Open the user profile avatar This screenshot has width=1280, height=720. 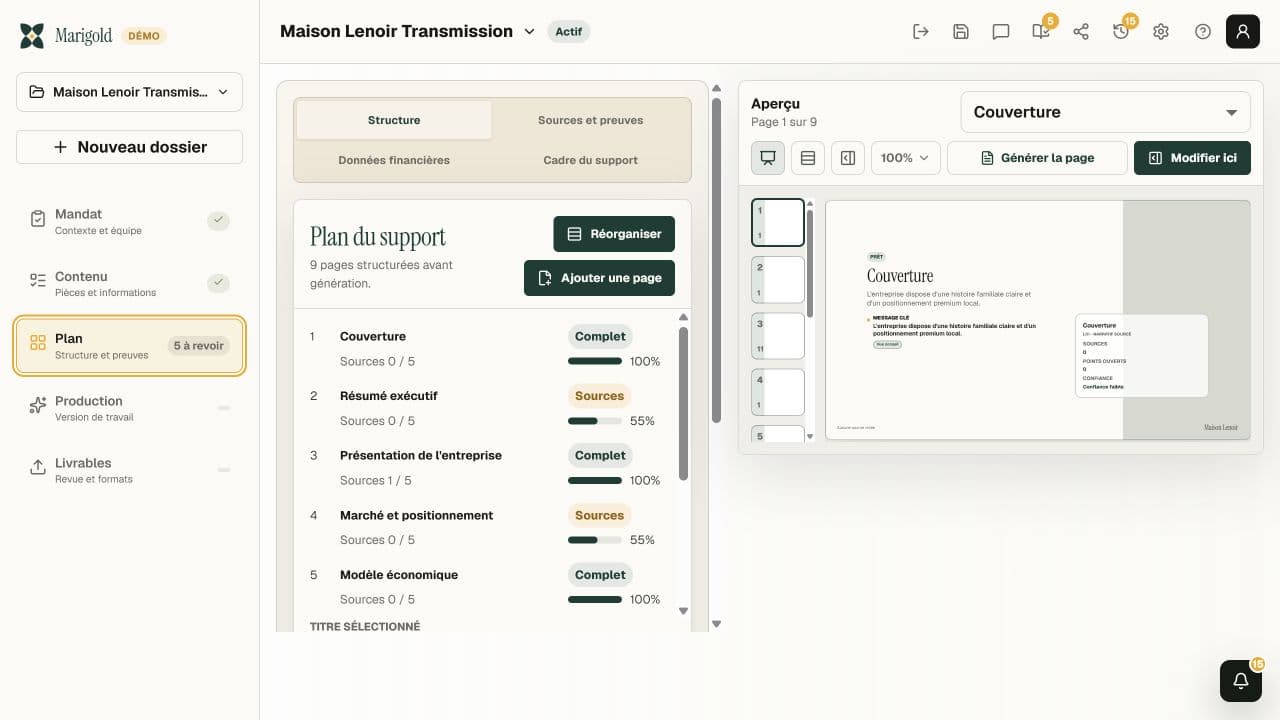click(x=1243, y=31)
